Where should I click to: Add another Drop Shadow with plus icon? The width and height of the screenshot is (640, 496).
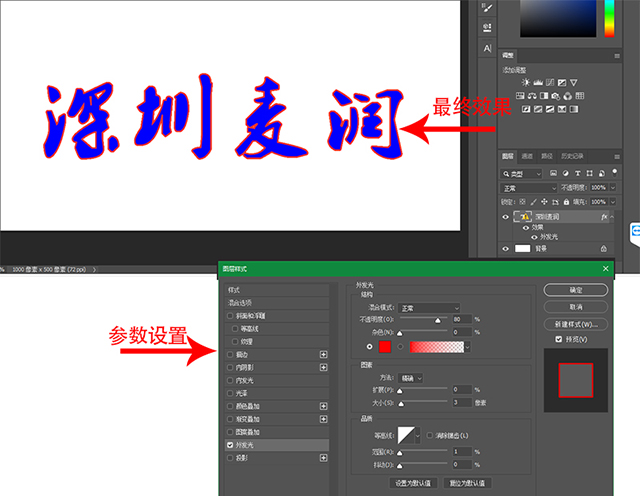[x=324, y=458]
